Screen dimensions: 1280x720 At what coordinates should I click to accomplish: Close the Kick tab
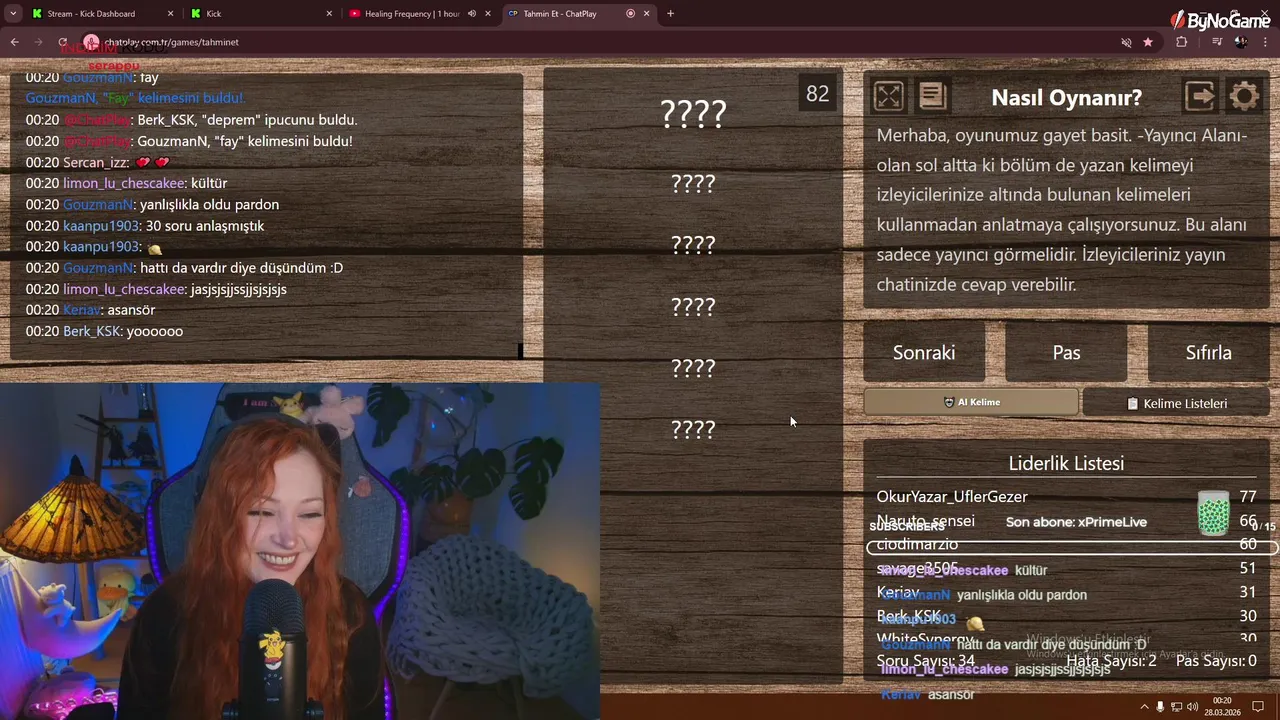329,14
